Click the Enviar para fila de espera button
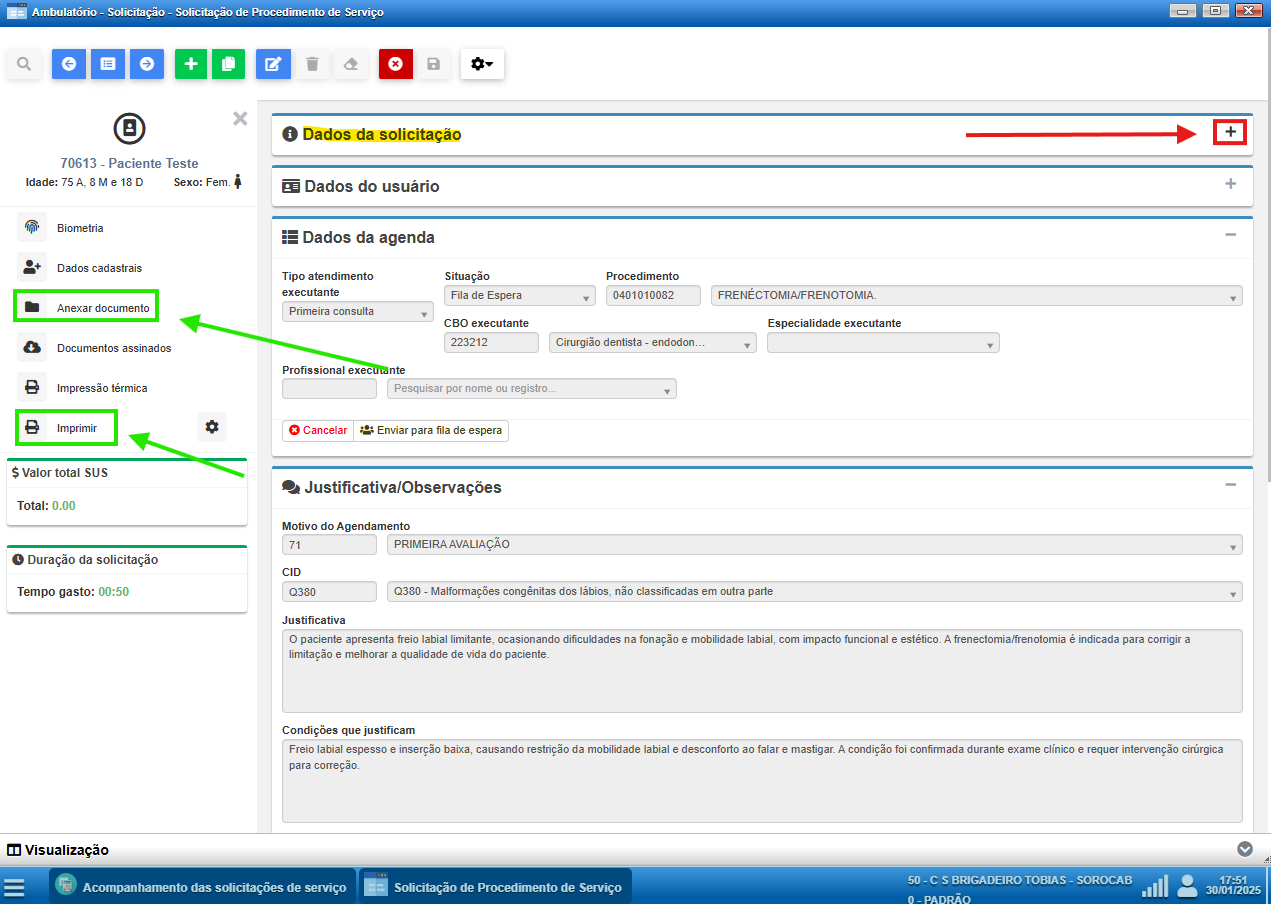 pos(431,430)
